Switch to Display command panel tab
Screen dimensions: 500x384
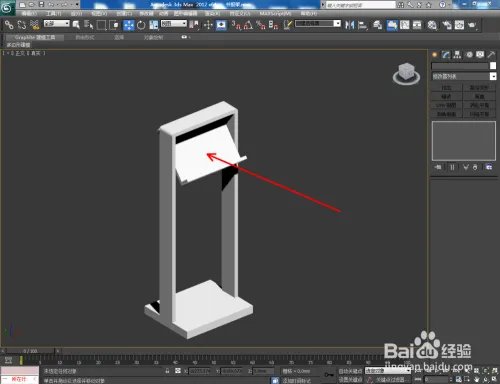click(x=480, y=55)
